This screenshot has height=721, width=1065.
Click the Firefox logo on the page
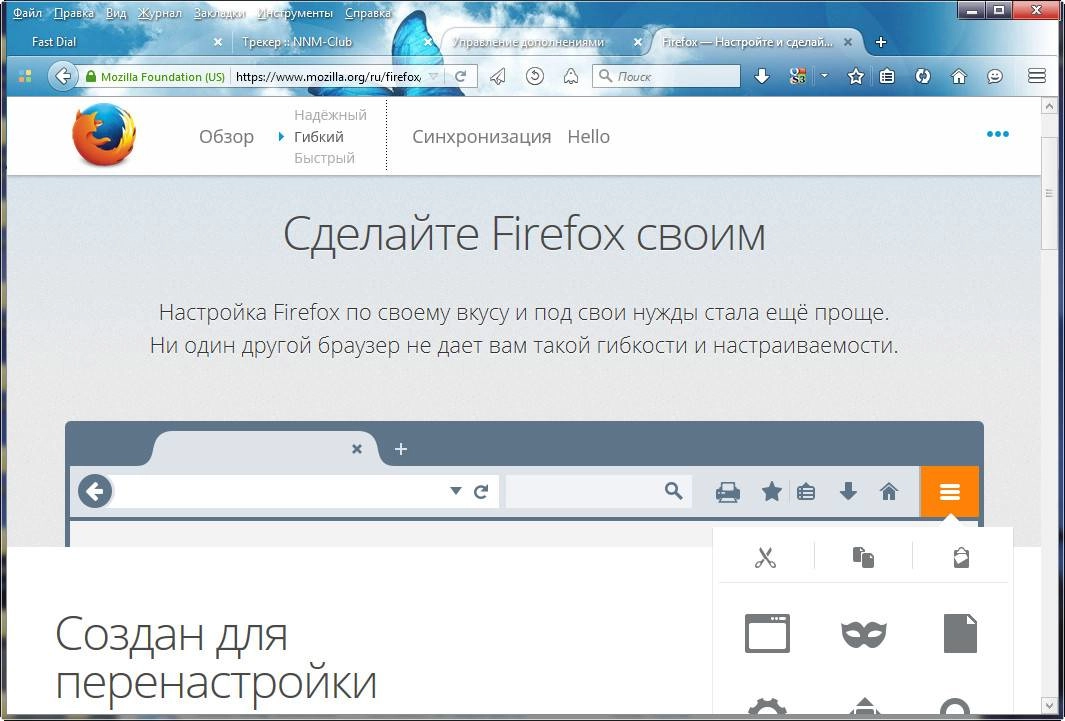point(104,134)
